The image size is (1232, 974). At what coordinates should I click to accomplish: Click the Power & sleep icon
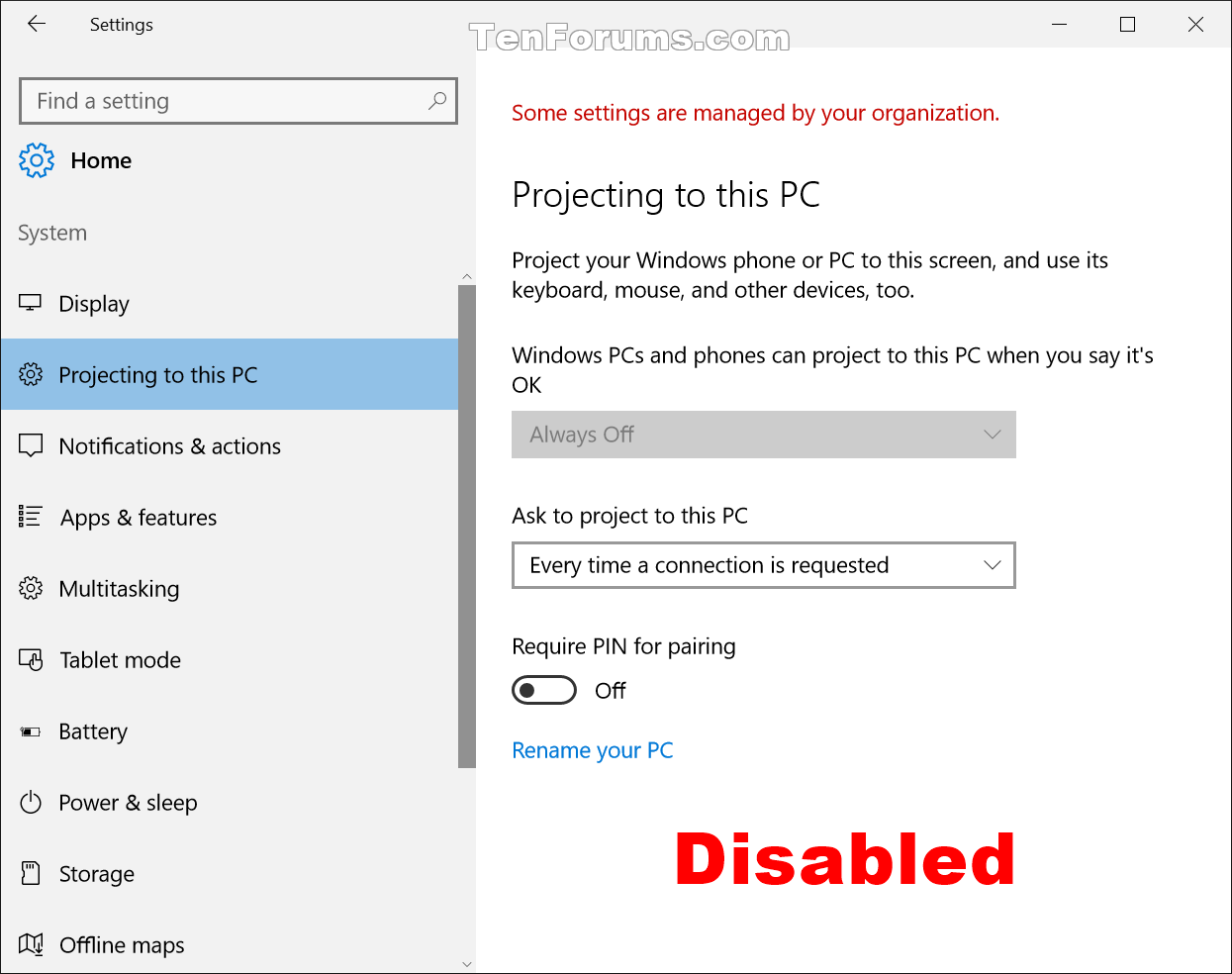[31, 802]
